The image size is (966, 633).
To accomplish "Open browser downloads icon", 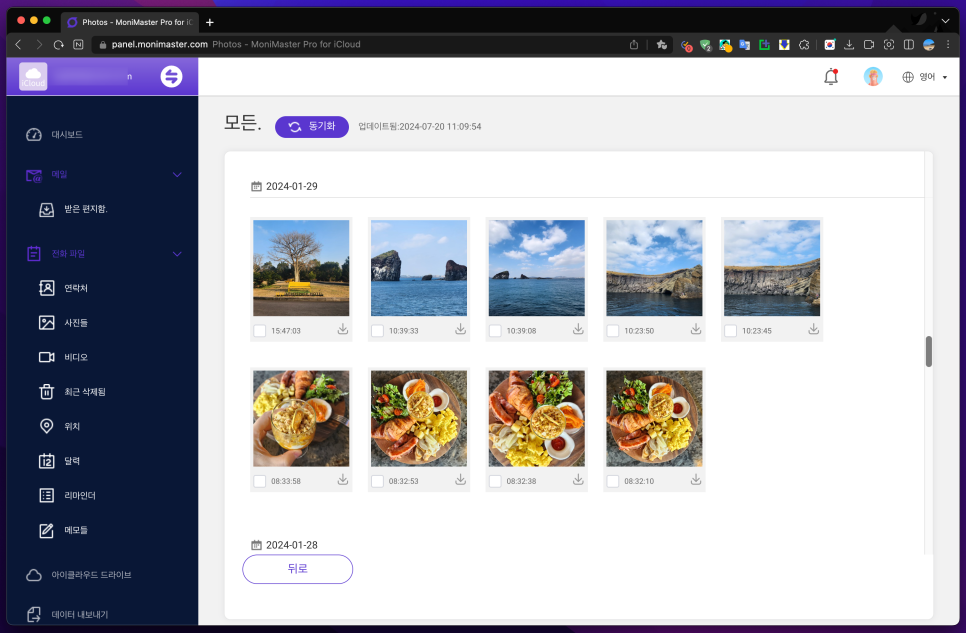I will pyautogui.click(x=849, y=44).
